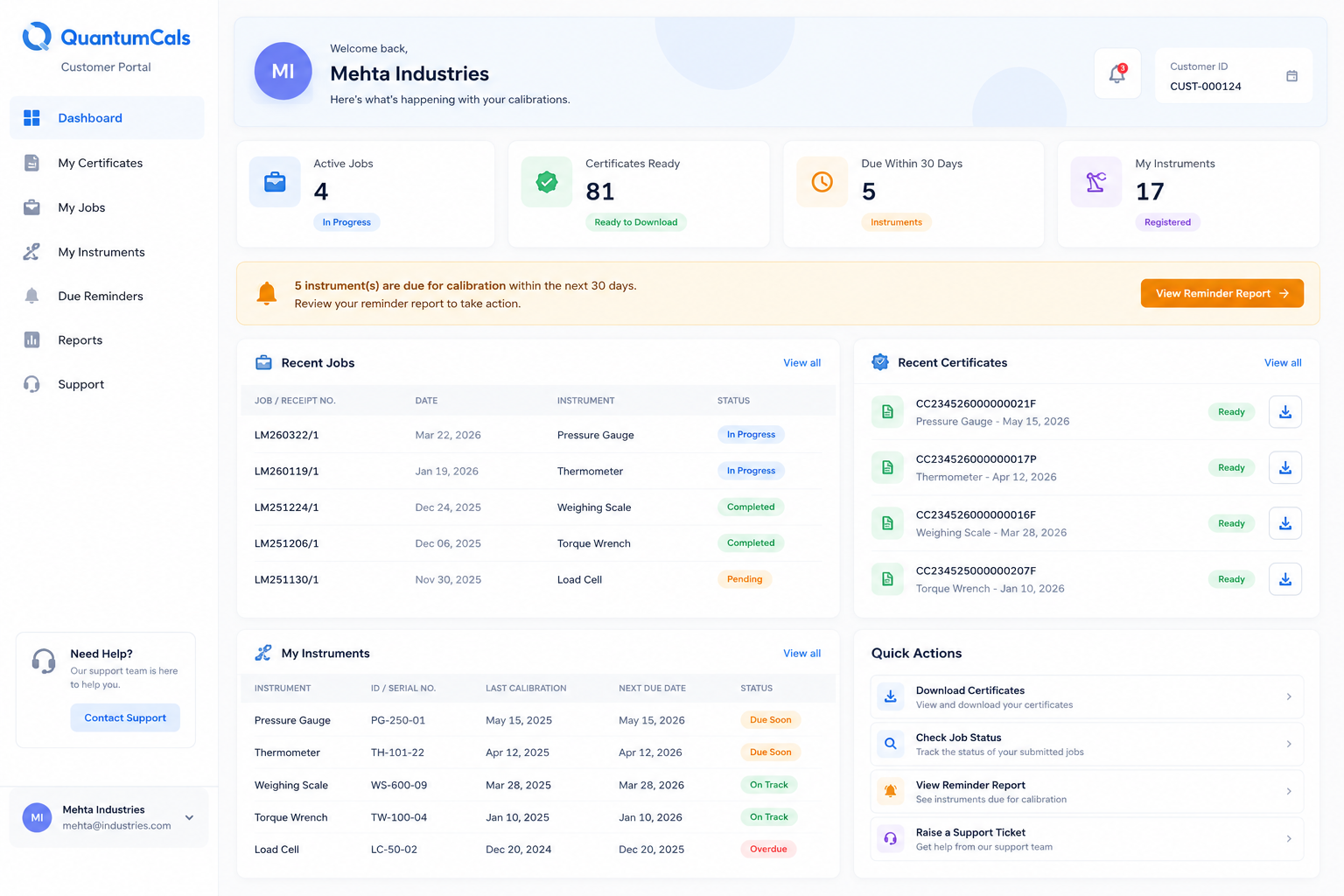Click the Overdue status for Load Cell instrument
Screen dimensions: 1344x896
(768, 849)
